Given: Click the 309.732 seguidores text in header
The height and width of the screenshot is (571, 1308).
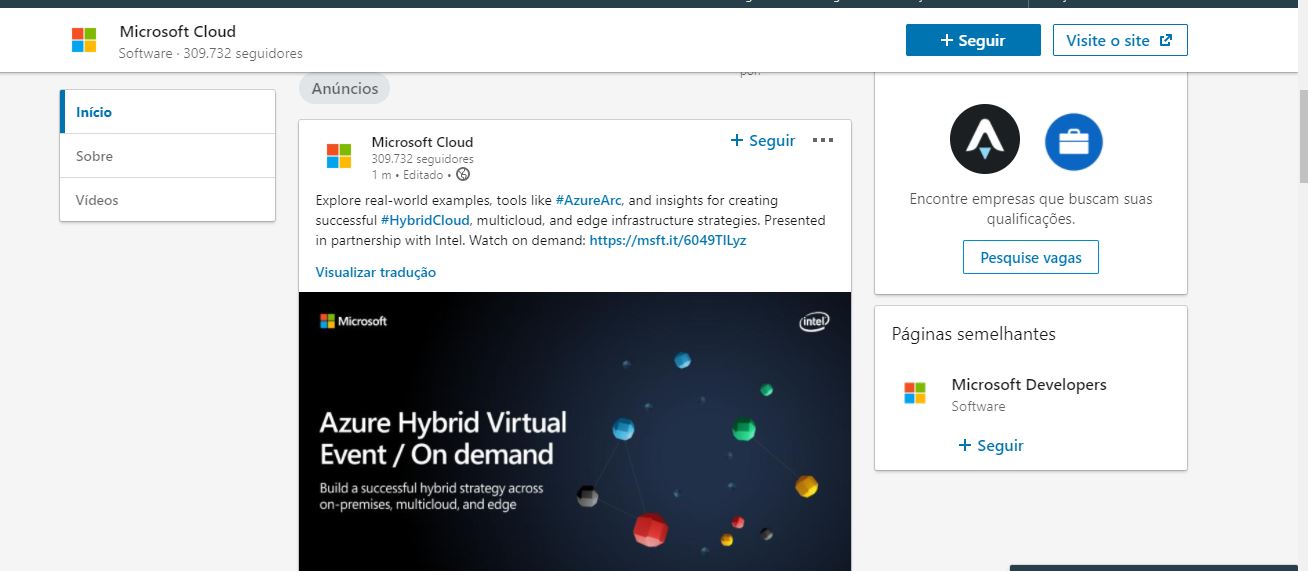Looking at the screenshot, I should (243, 53).
